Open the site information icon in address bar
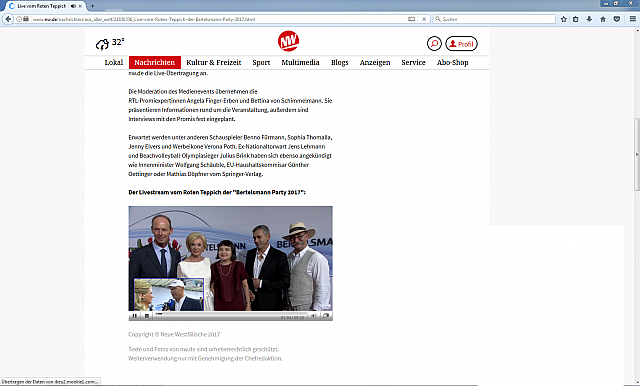This screenshot has width=640, height=386. tap(19, 19)
